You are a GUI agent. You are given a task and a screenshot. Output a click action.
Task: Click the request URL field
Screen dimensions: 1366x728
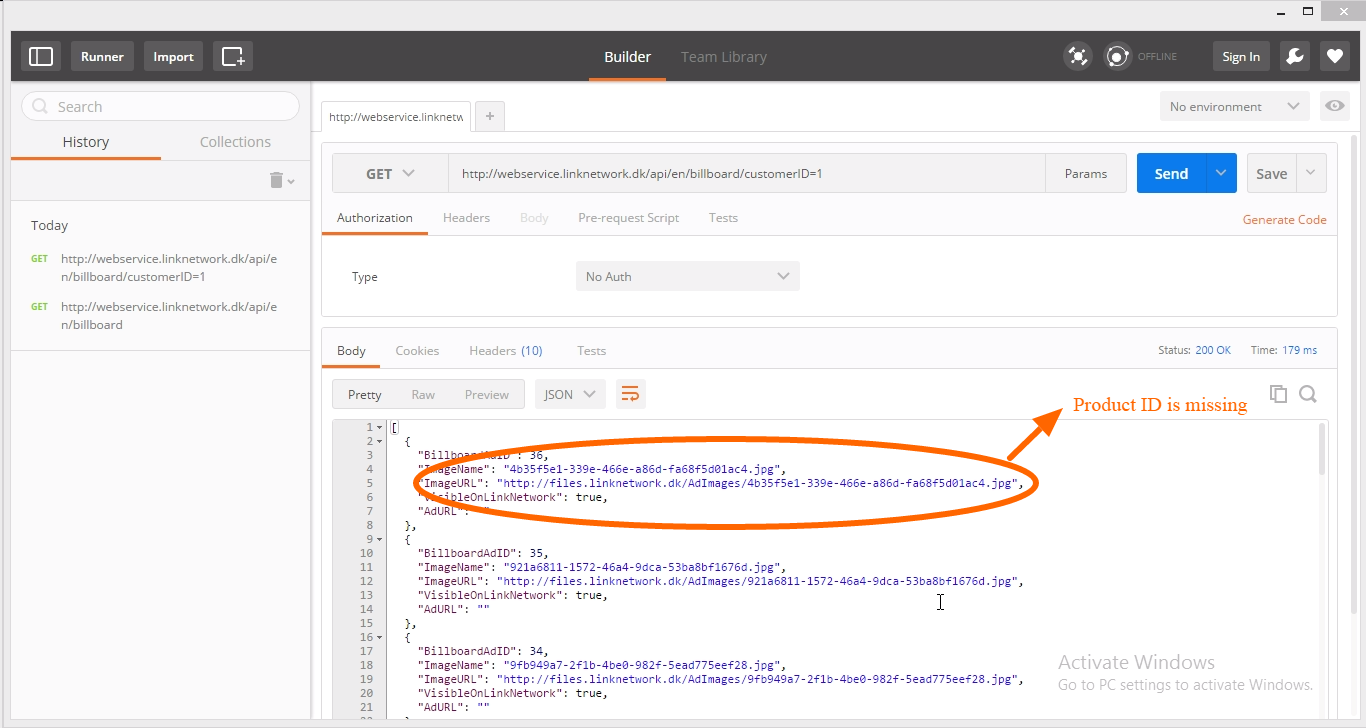coord(746,173)
